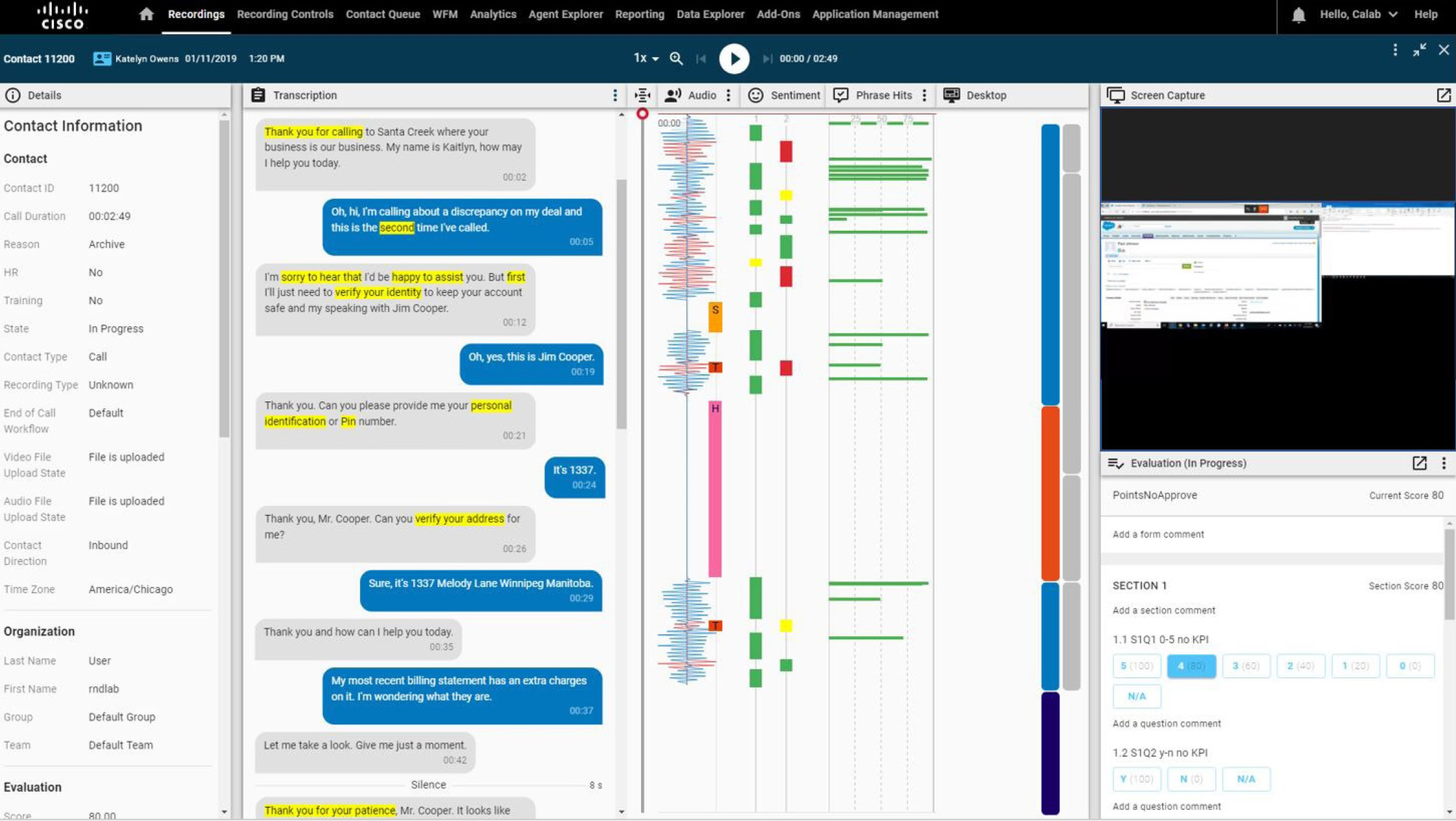The image size is (1456, 821).
Task: Click Add a form comment
Action: (1158, 534)
